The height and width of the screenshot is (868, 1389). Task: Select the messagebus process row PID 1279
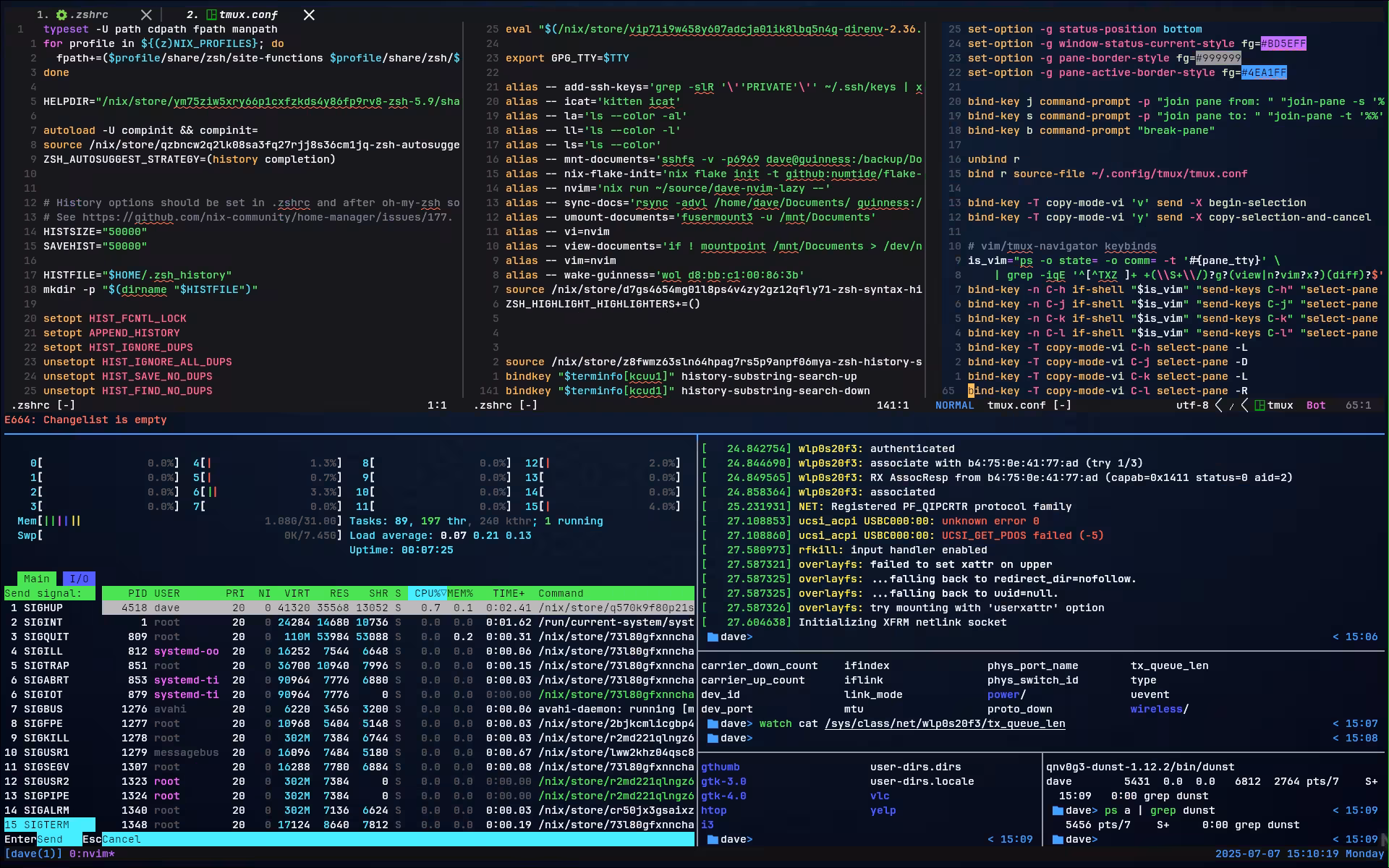click(398, 752)
